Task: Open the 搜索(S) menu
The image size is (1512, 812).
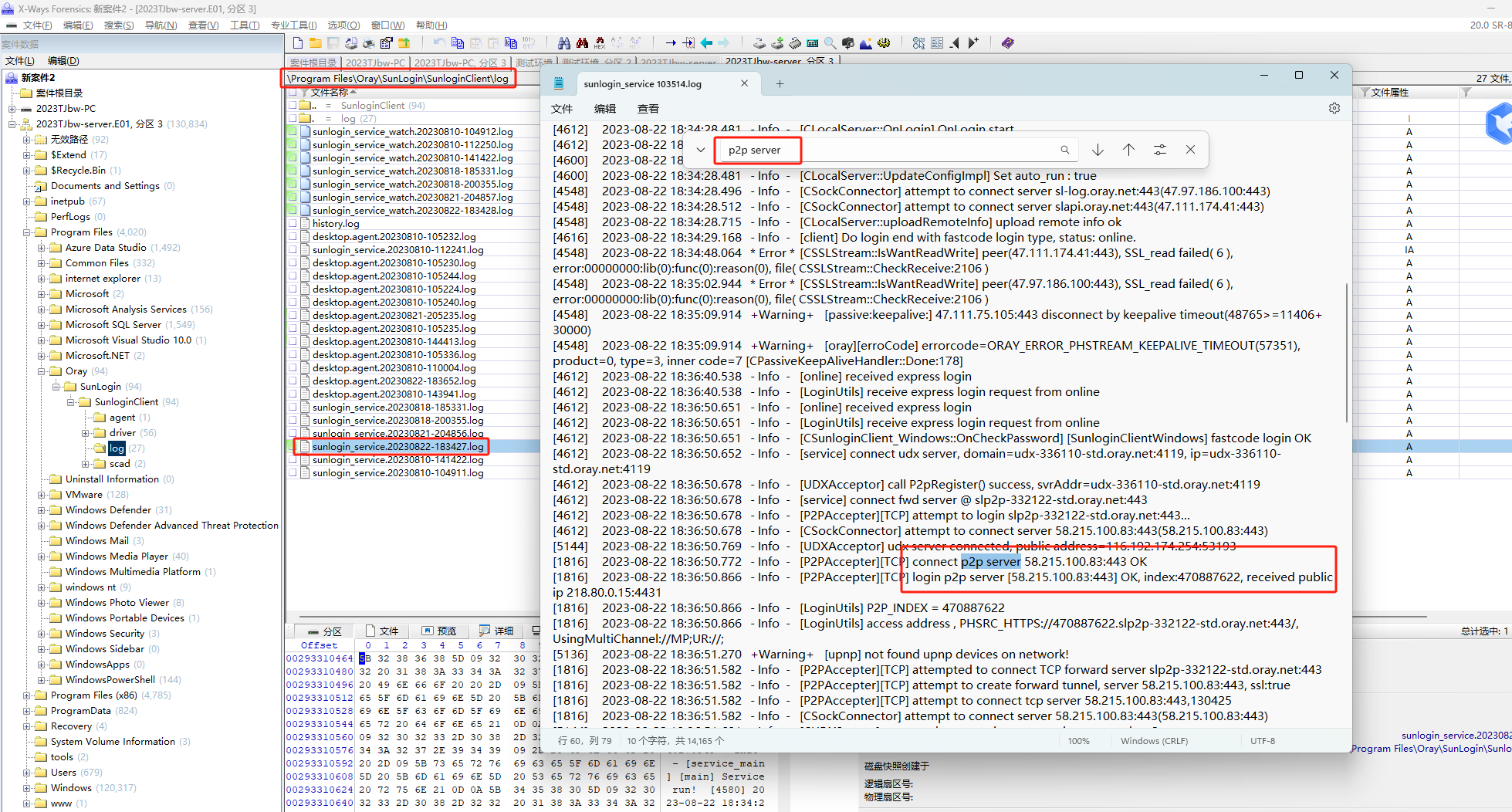Action: click(118, 25)
